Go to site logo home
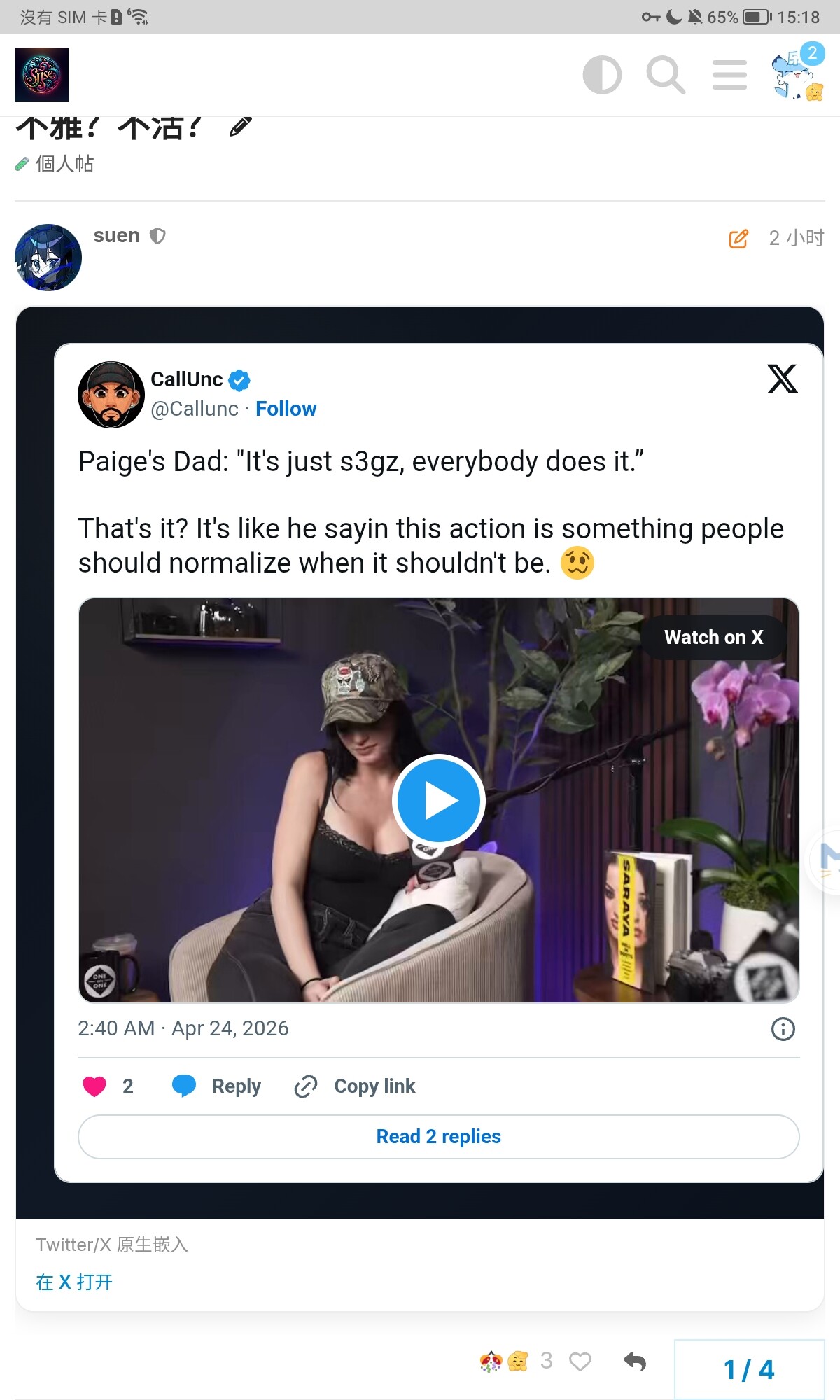Viewport: 840px width, 1400px height. coord(42,75)
